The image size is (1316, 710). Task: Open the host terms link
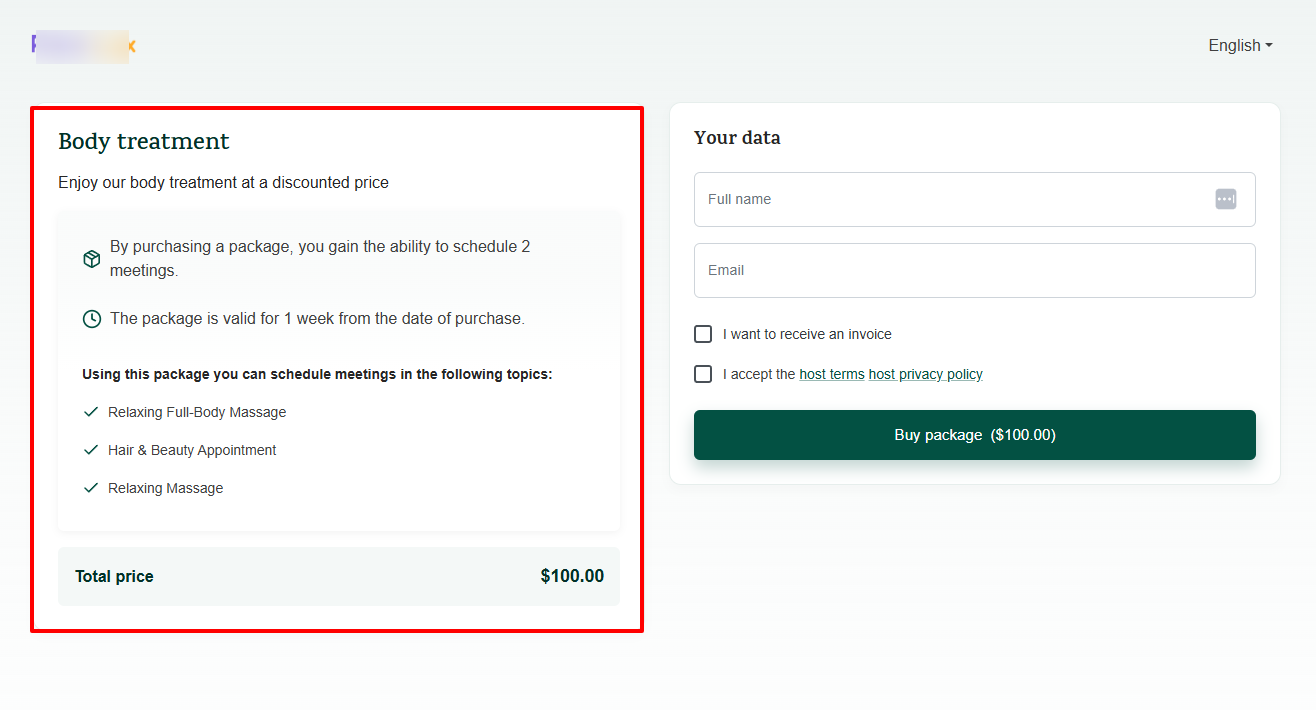coord(831,374)
